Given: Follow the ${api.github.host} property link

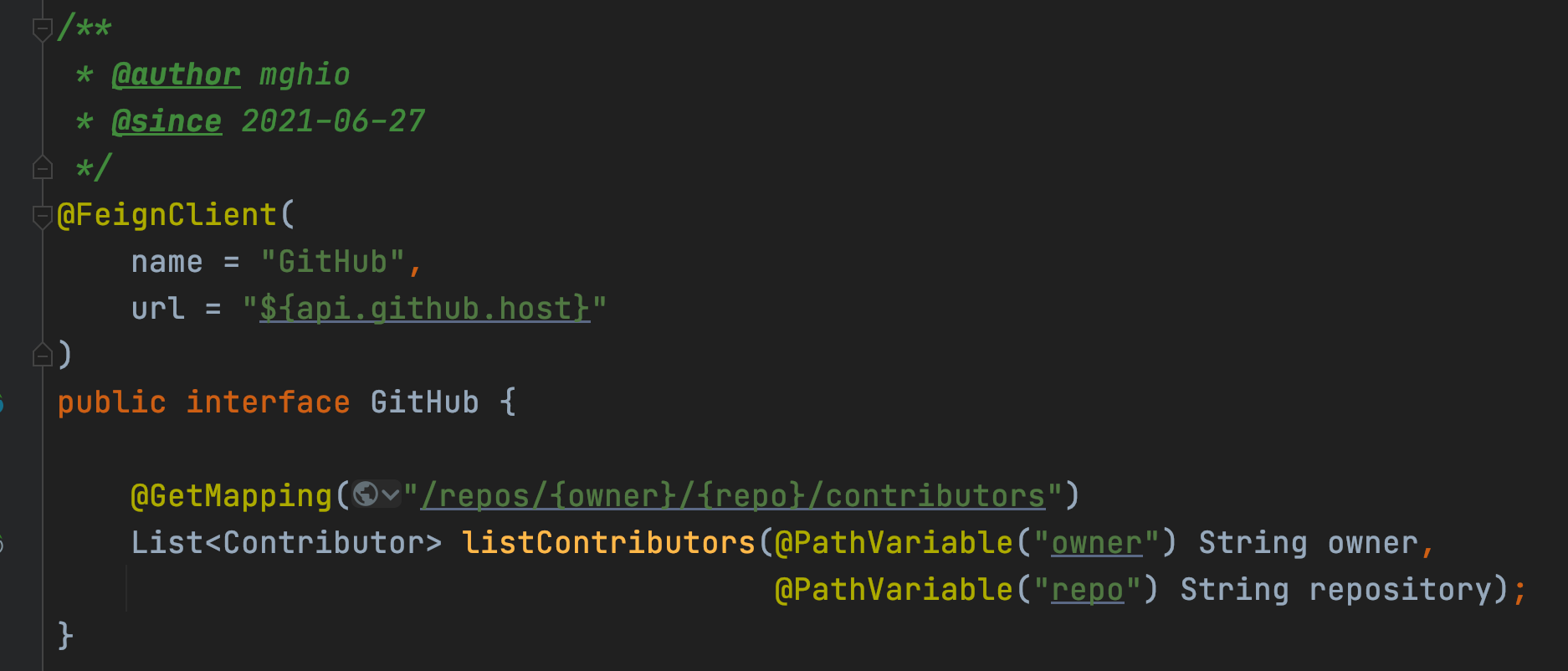Looking at the screenshot, I should tap(425, 309).
